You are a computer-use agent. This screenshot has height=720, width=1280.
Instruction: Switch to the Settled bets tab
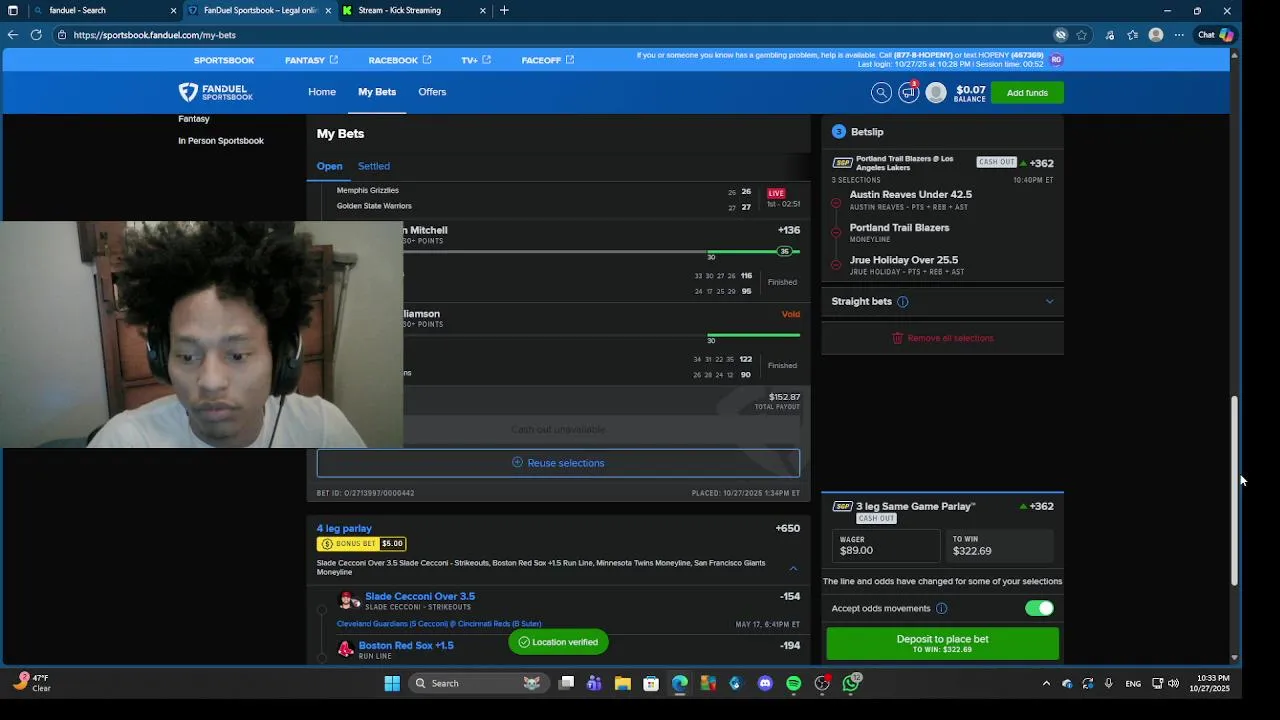tap(374, 166)
